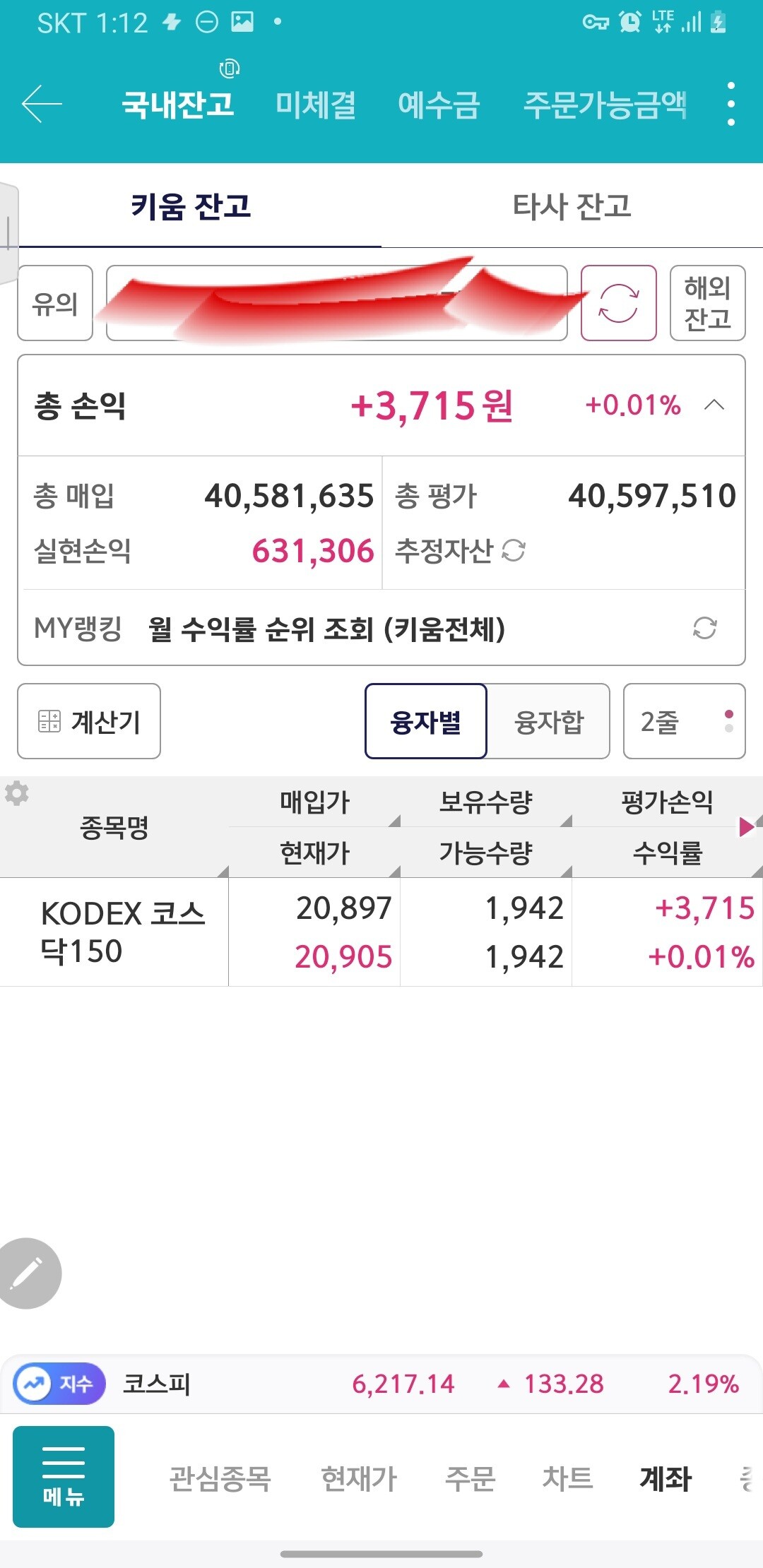Open the 계산기 calculator
This screenshot has height=1568, width=763.
tap(89, 721)
